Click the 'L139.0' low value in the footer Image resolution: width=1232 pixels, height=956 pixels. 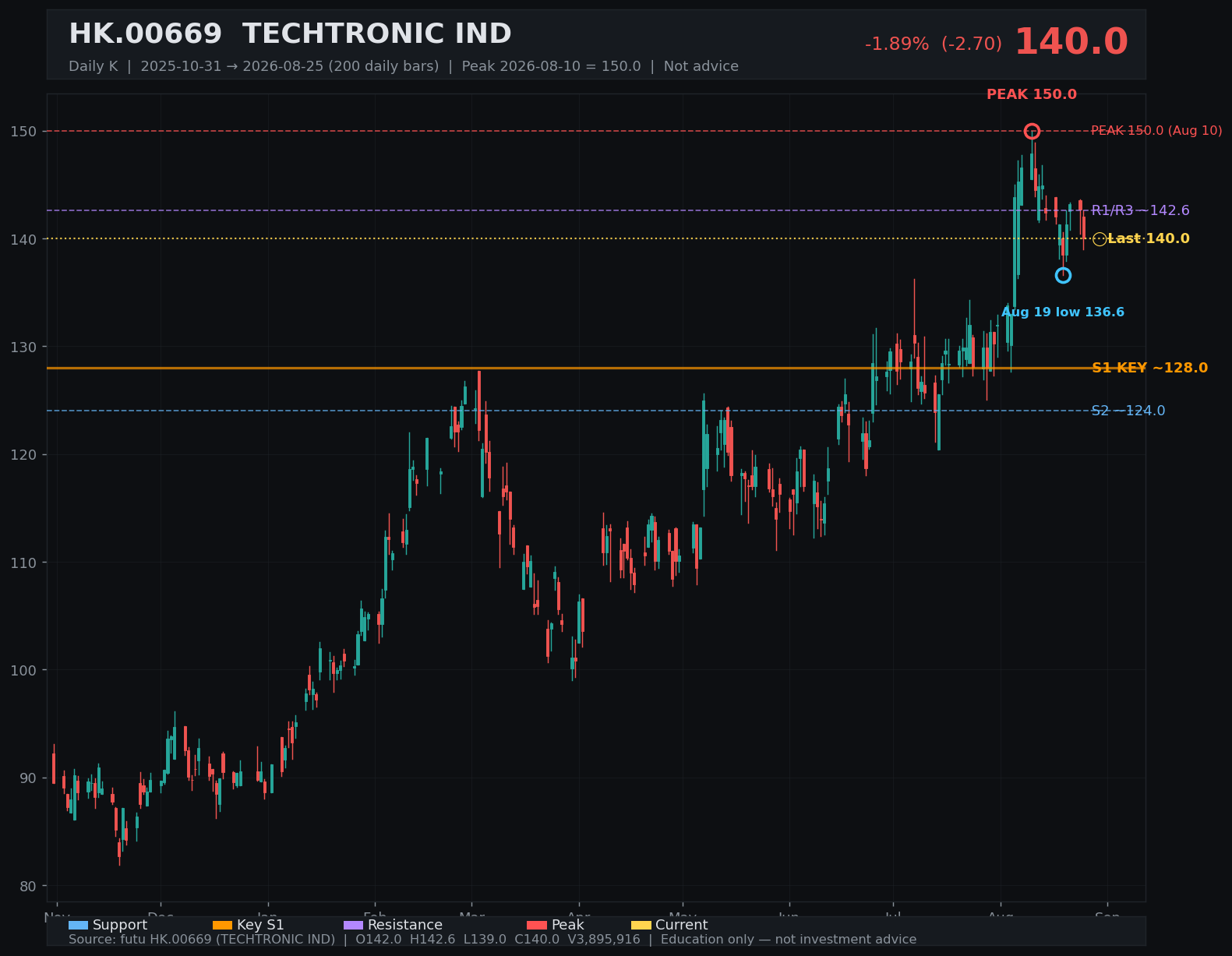[x=485, y=940]
